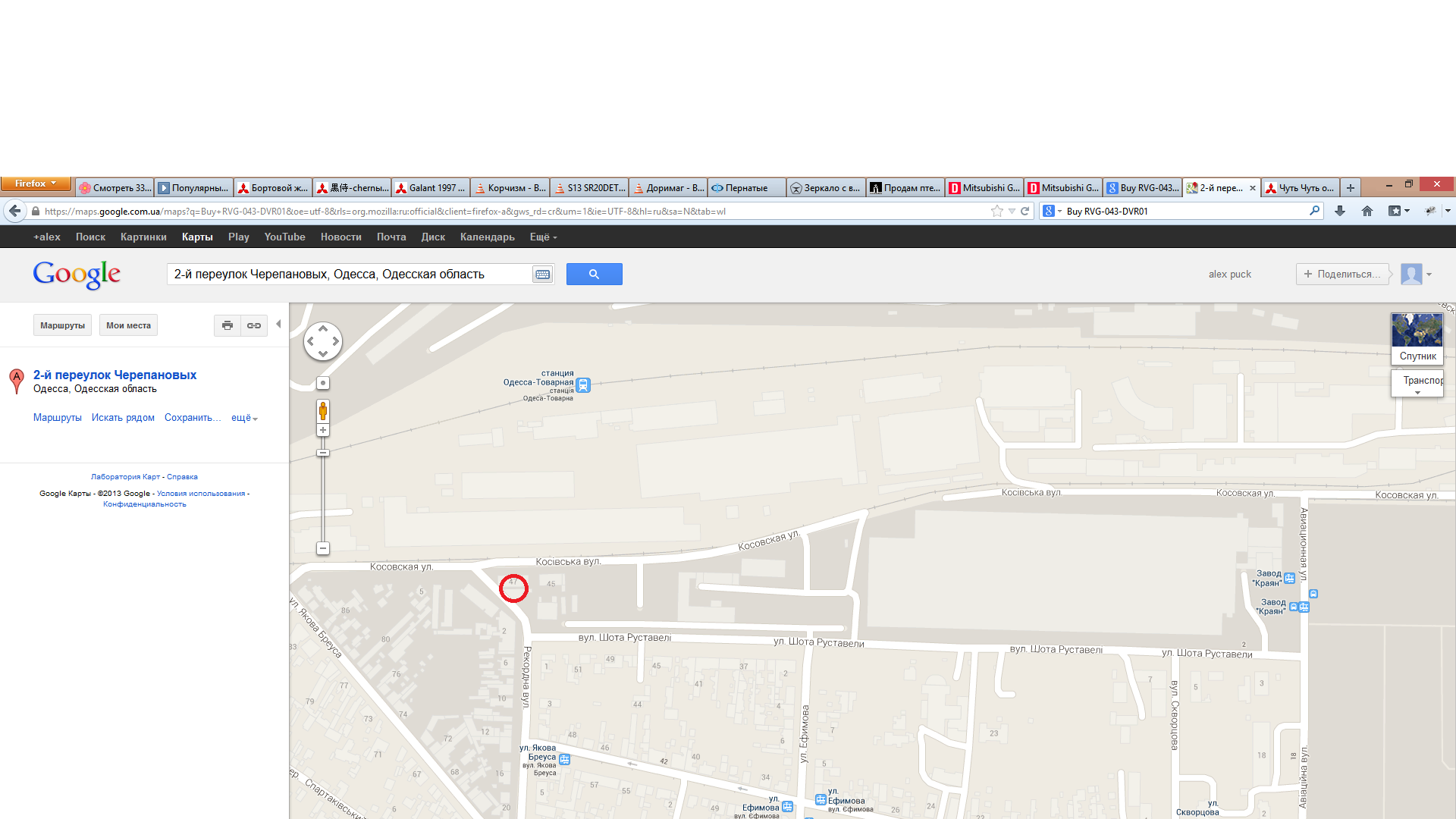
Task: Open the YouTube link in Google bar
Action: click(x=284, y=237)
